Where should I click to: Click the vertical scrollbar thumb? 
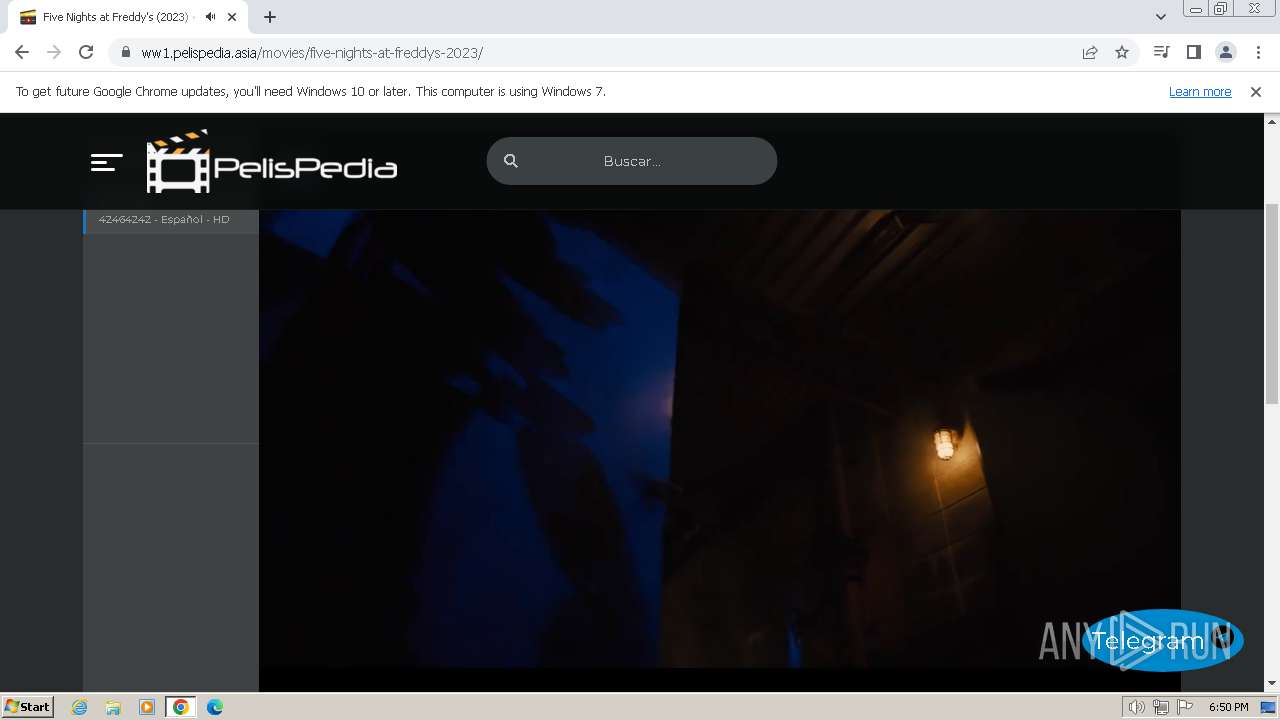(1272, 303)
